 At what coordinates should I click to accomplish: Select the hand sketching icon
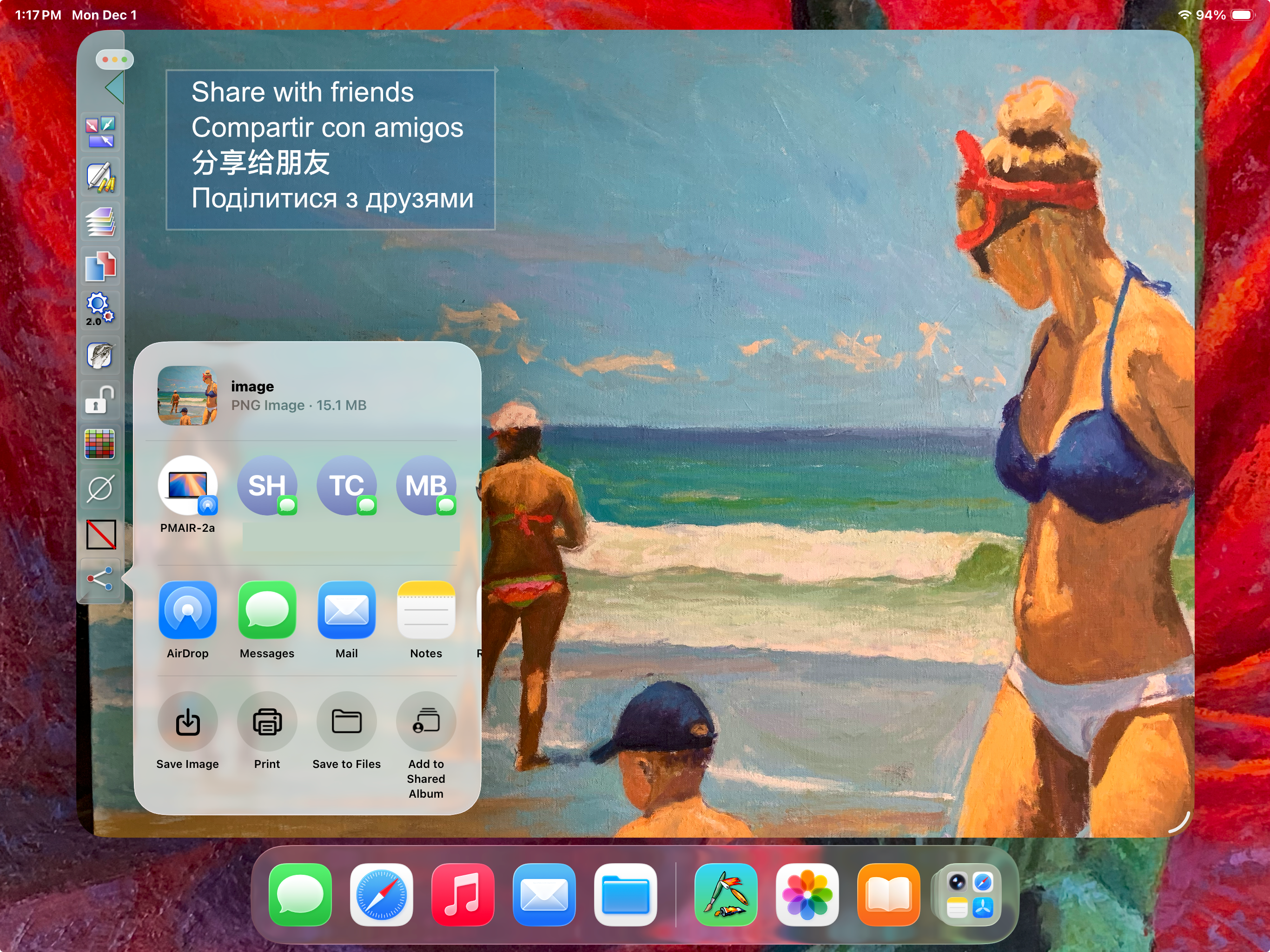100,356
